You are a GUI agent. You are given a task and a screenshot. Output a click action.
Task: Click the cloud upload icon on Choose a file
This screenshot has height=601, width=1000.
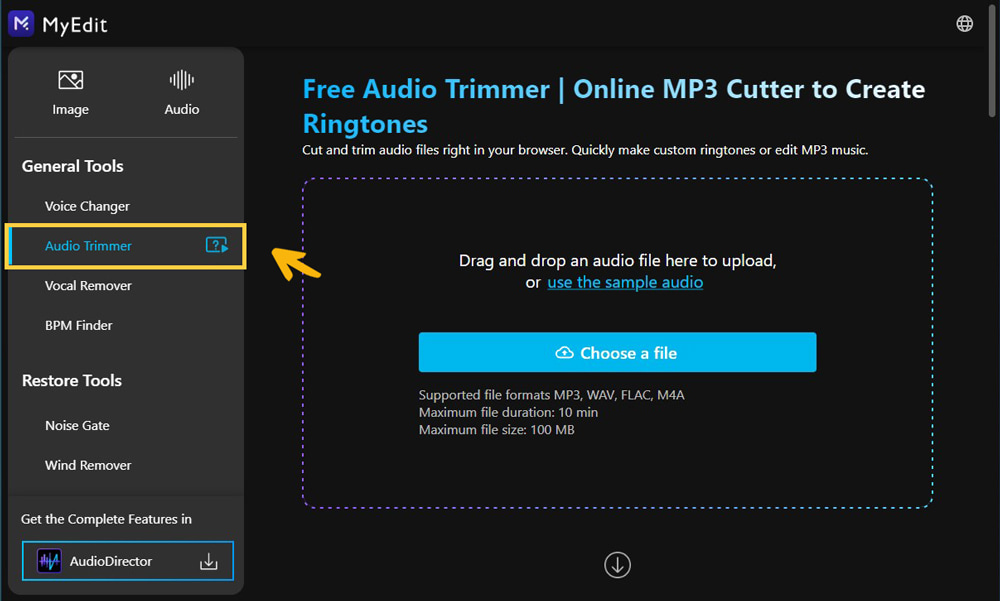click(567, 352)
